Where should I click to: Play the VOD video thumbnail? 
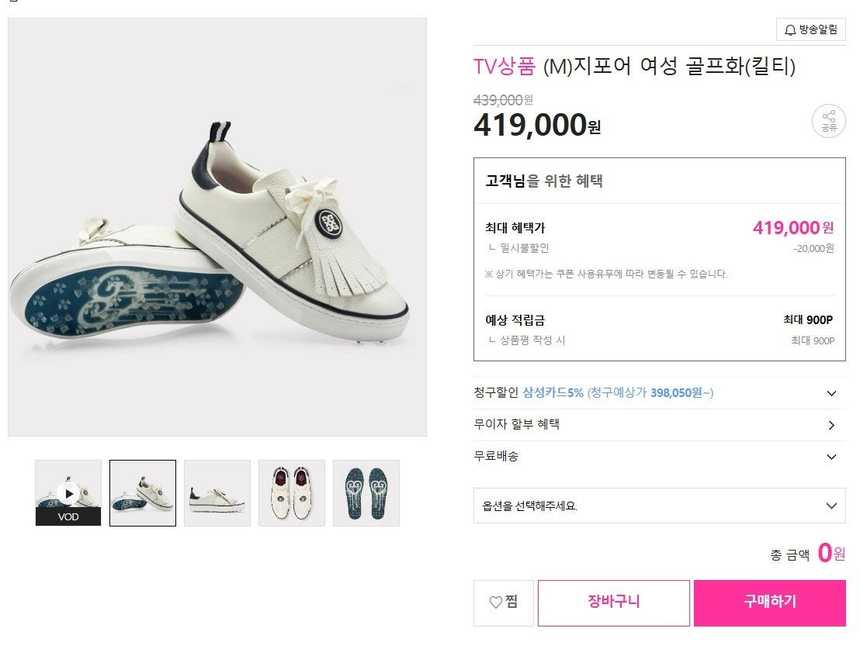point(68,493)
